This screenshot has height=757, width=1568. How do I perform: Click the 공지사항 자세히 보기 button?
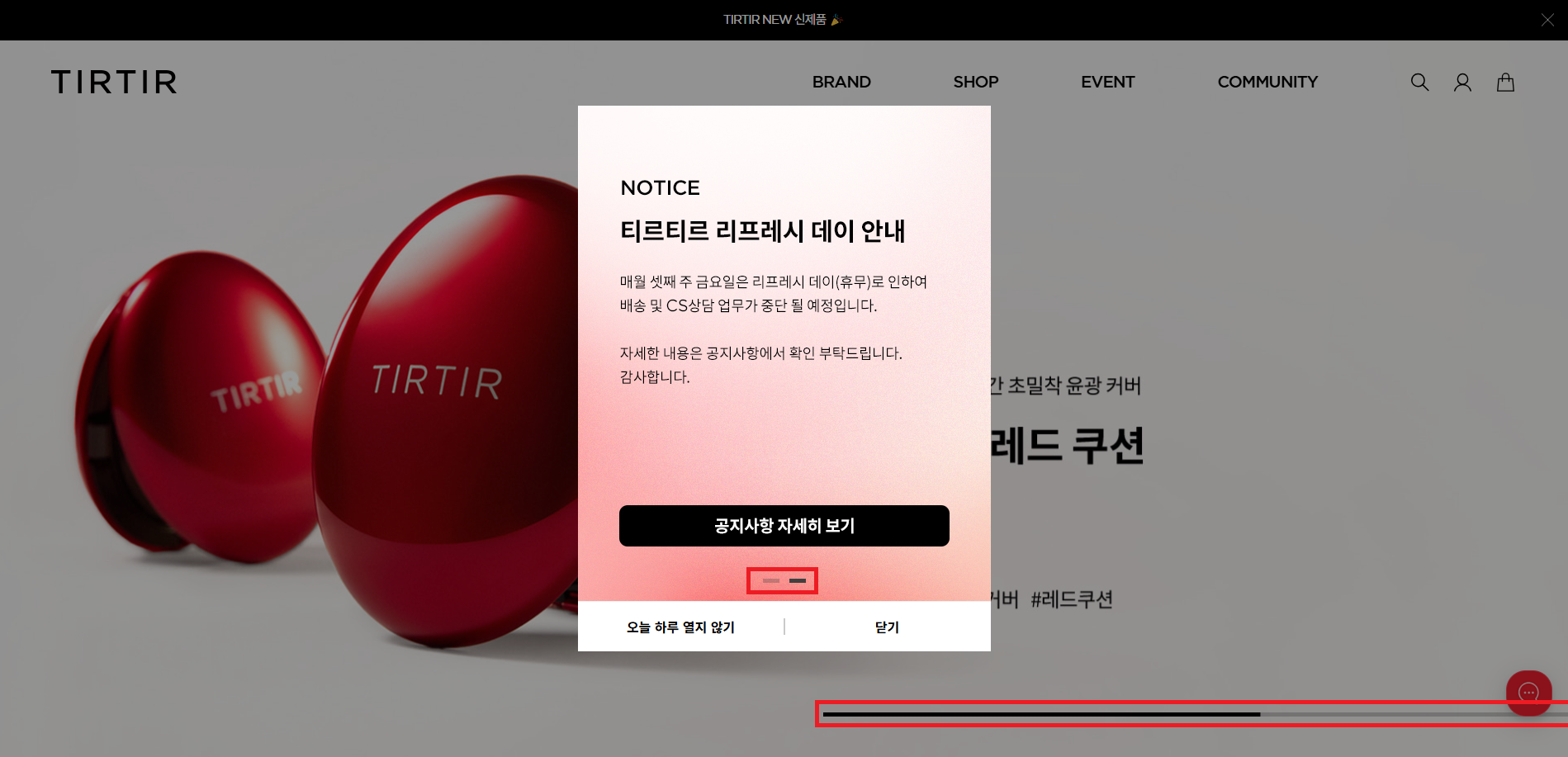click(x=784, y=526)
